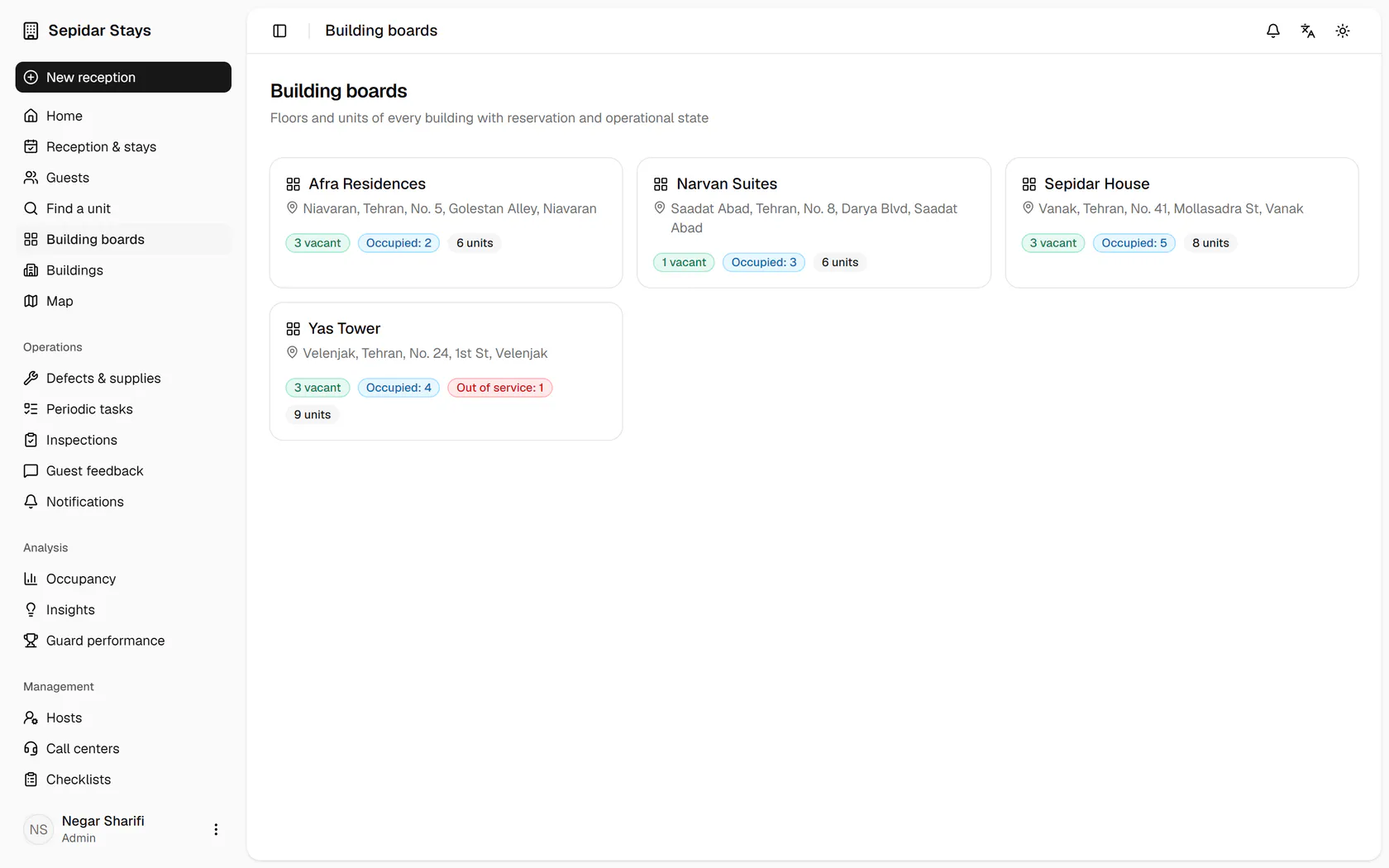This screenshot has width=1389, height=868.
Task: Toggle the light/dark theme sun icon
Action: click(1343, 31)
